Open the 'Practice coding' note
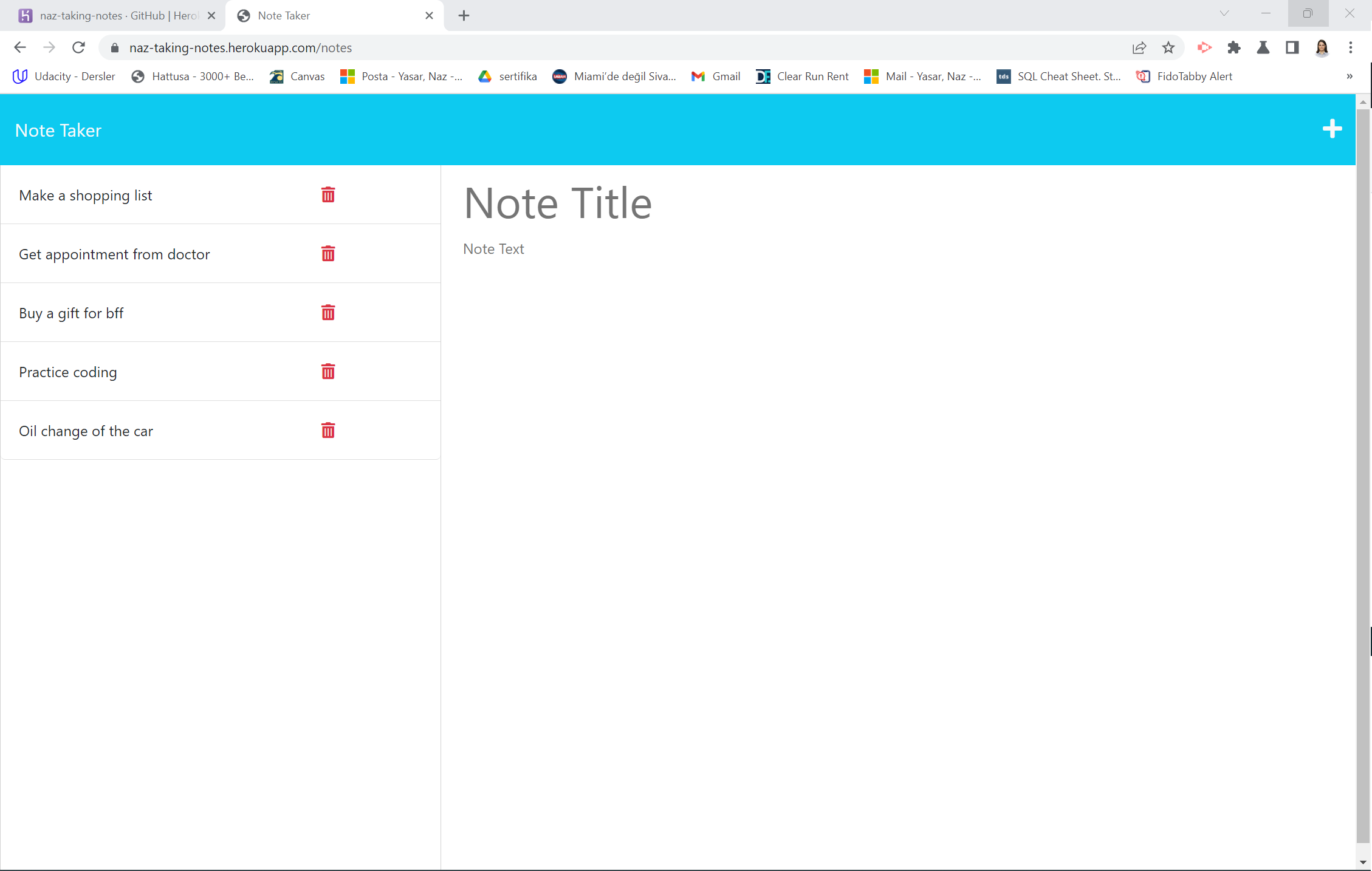 coord(67,372)
